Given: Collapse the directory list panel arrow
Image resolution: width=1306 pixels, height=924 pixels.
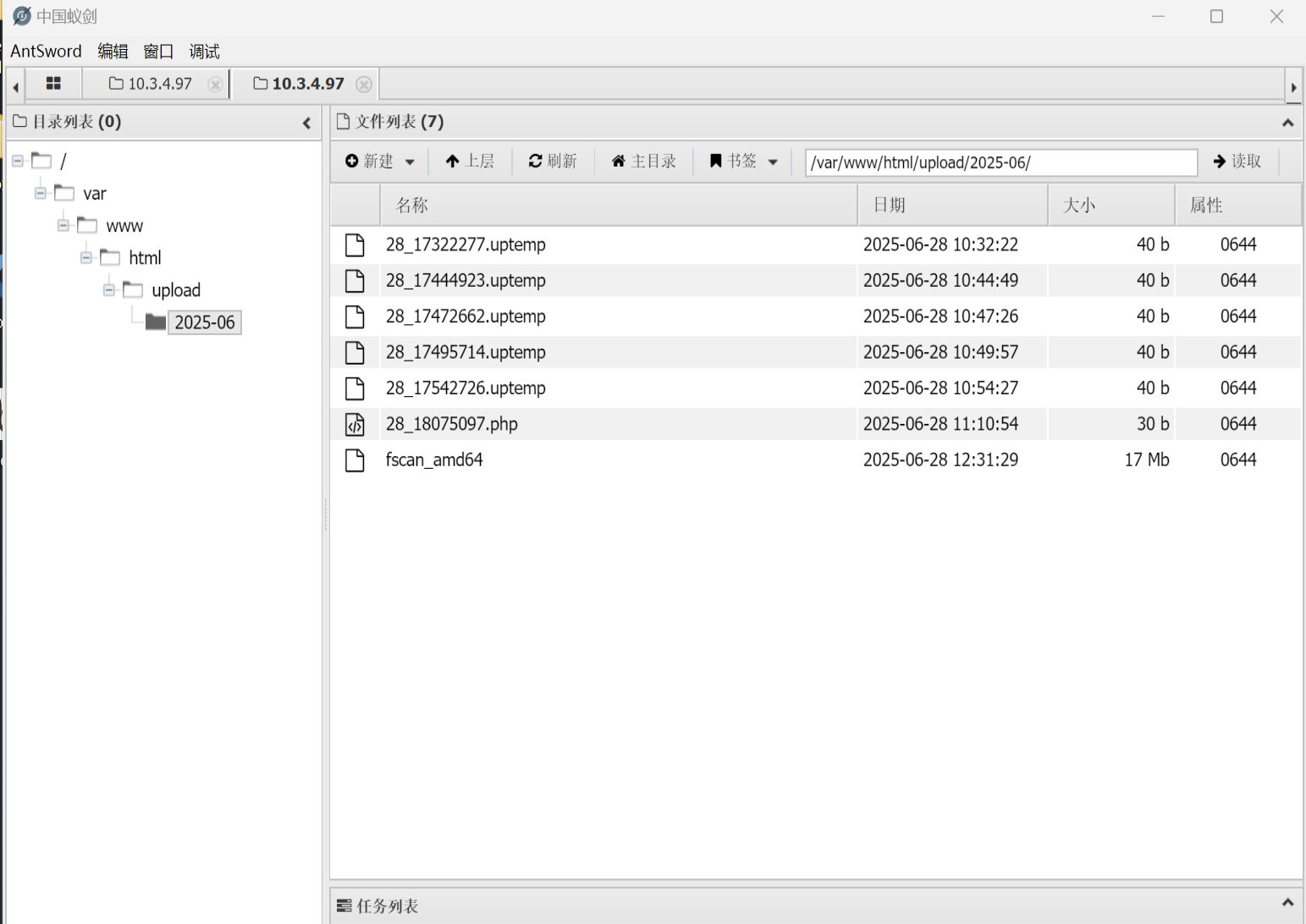Looking at the screenshot, I should coord(306,123).
